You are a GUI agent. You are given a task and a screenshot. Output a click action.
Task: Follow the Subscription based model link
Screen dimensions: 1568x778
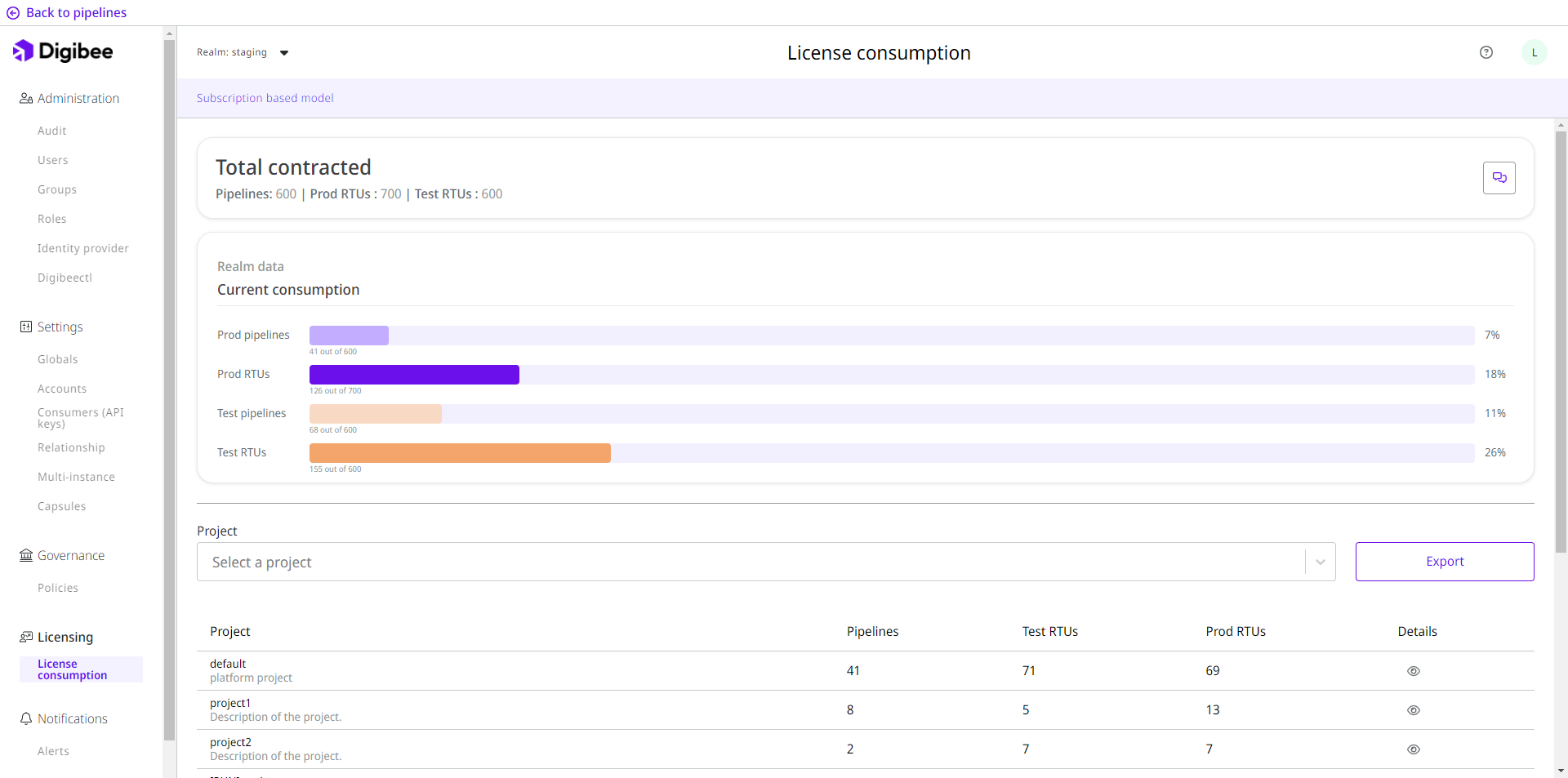[x=265, y=98]
